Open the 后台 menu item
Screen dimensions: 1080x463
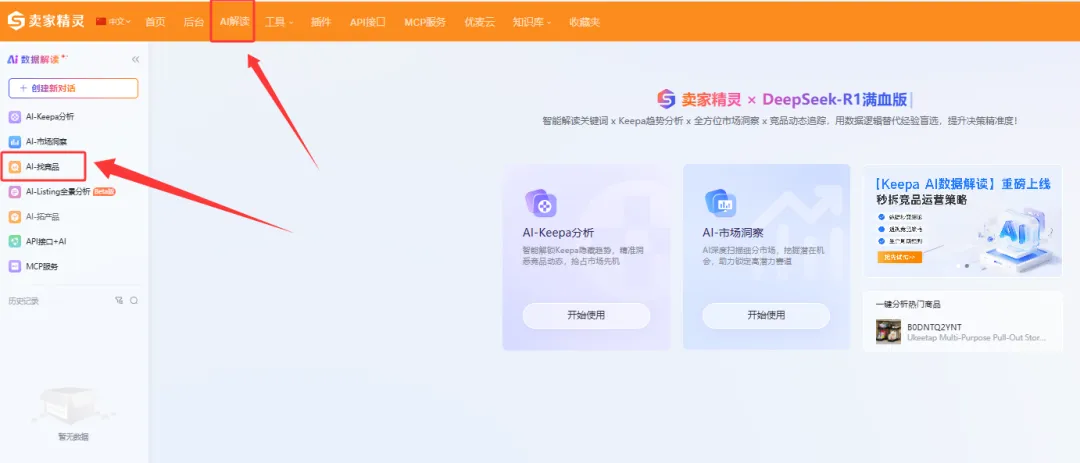click(194, 21)
